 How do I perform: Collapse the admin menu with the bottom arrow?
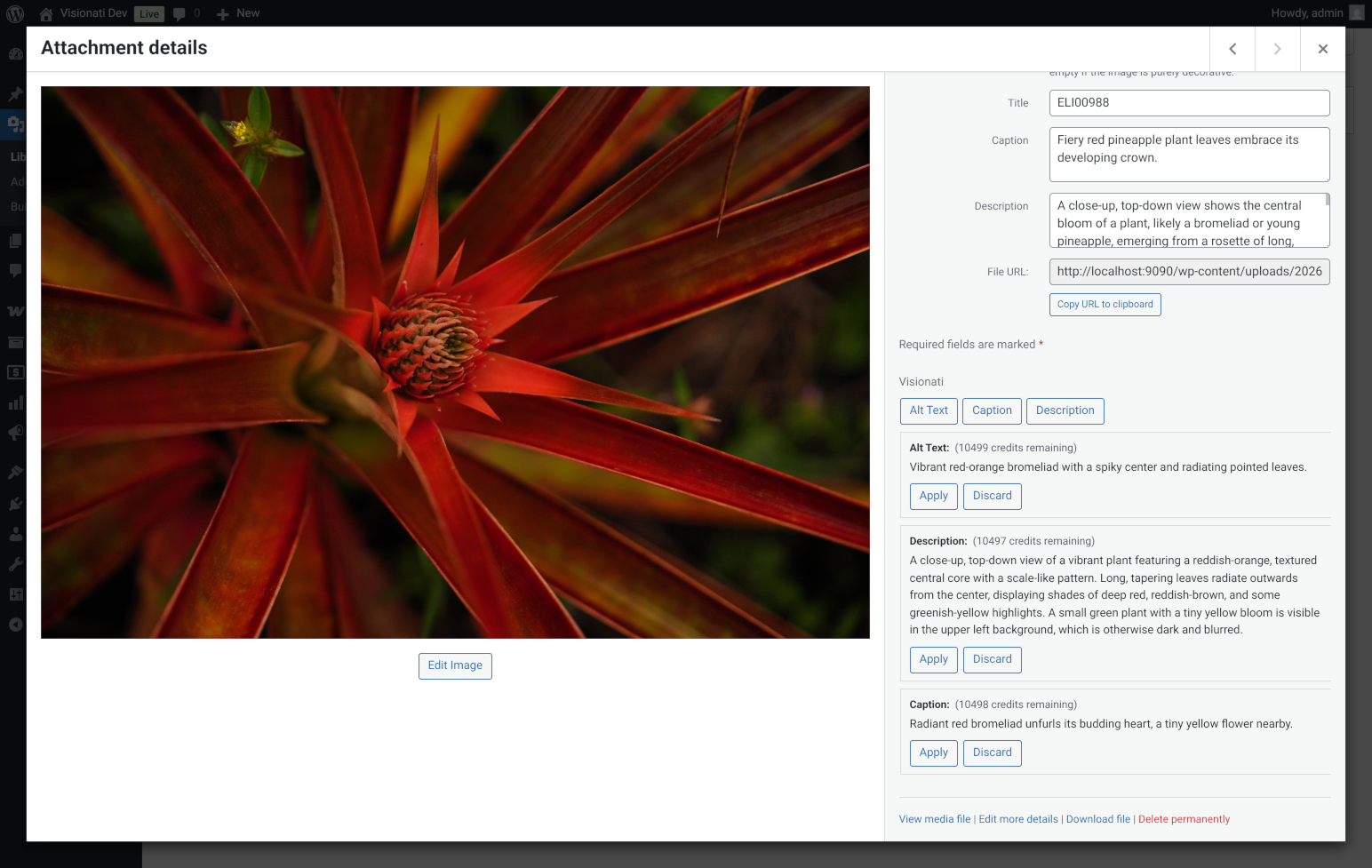pyautogui.click(x=14, y=625)
